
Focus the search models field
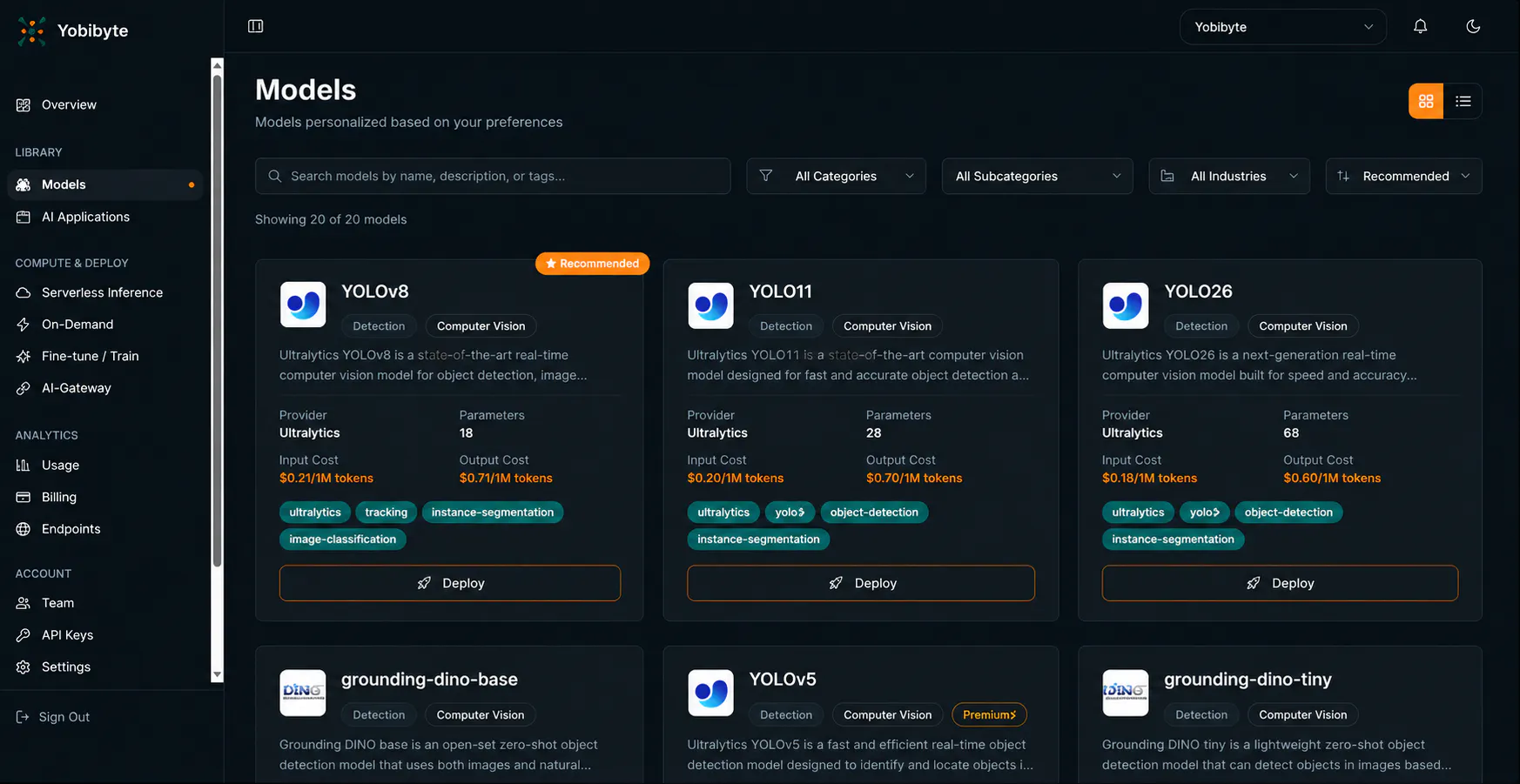(x=493, y=176)
